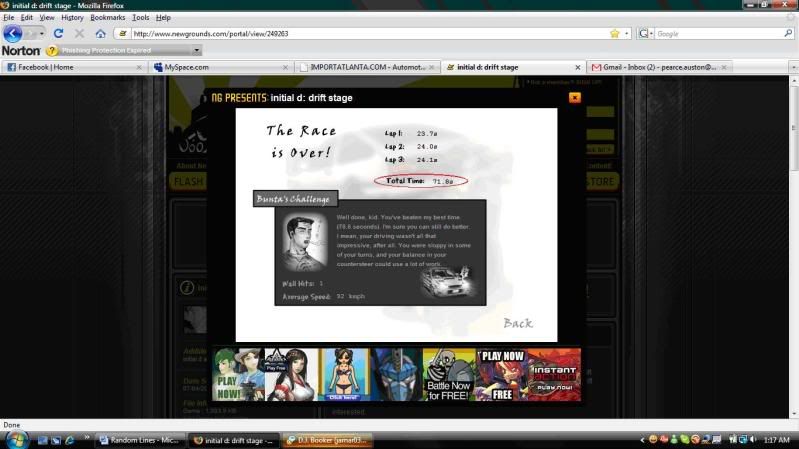
Task: Open the volume speaker tray icon
Action: pos(753,439)
